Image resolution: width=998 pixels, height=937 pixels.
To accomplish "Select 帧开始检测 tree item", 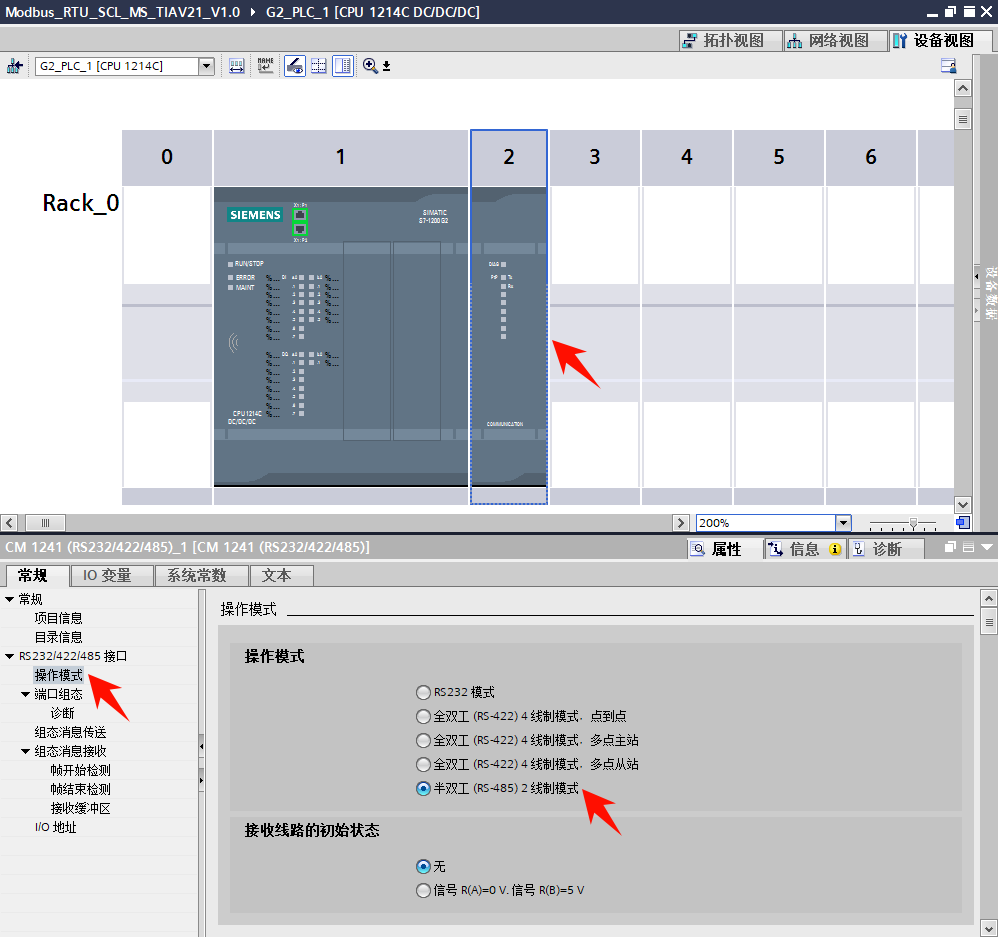I will pyautogui.click(x=81, y=770).
